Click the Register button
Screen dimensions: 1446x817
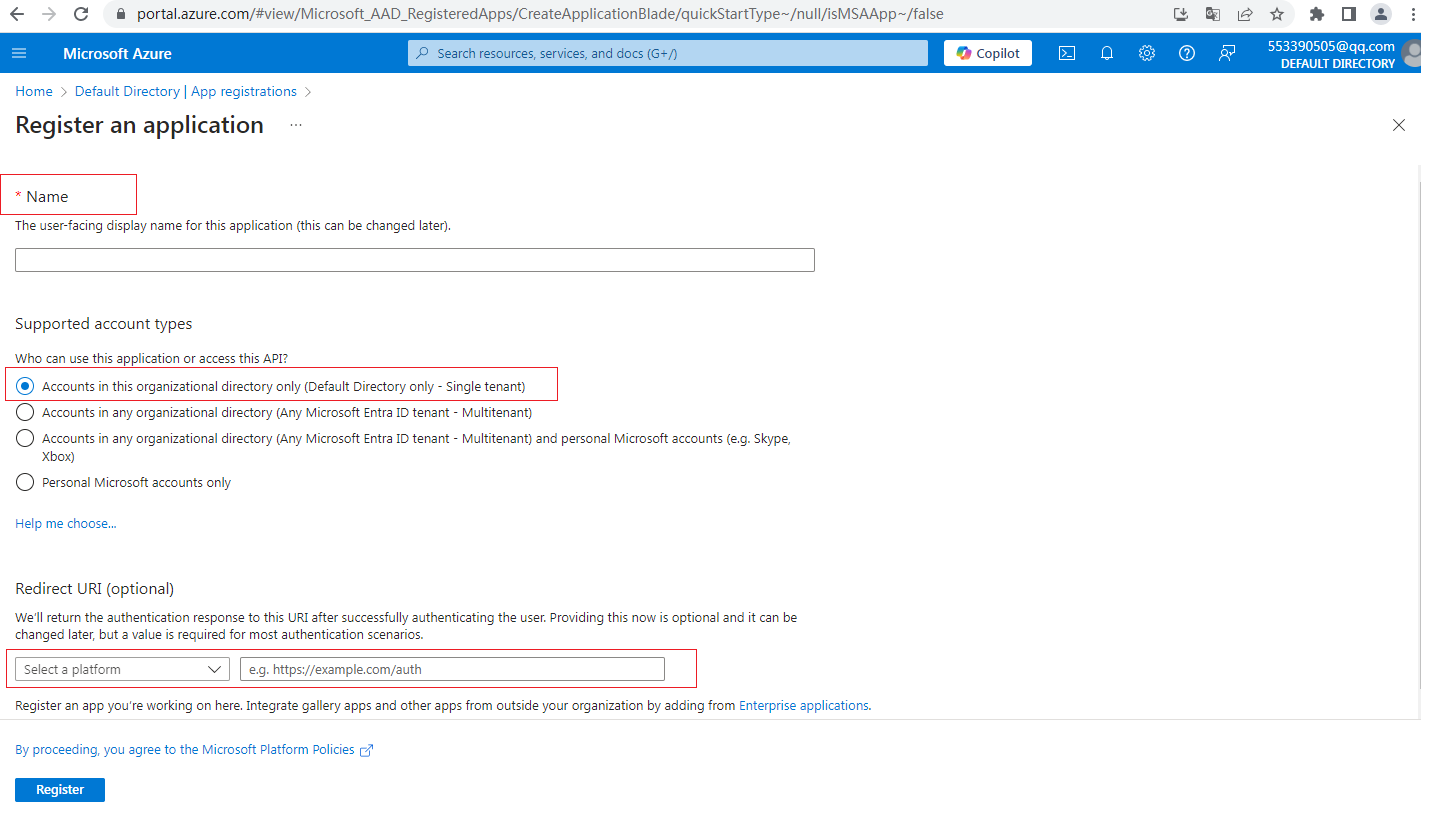click(x=60, y=790)
